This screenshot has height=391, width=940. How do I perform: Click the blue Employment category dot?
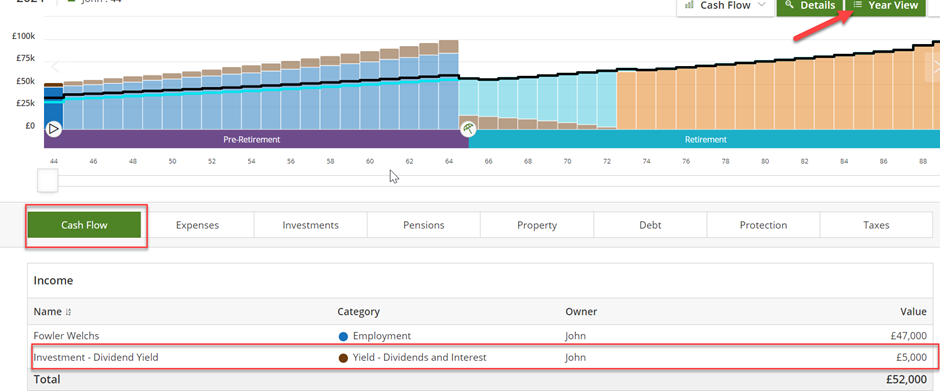click(344, 336)
